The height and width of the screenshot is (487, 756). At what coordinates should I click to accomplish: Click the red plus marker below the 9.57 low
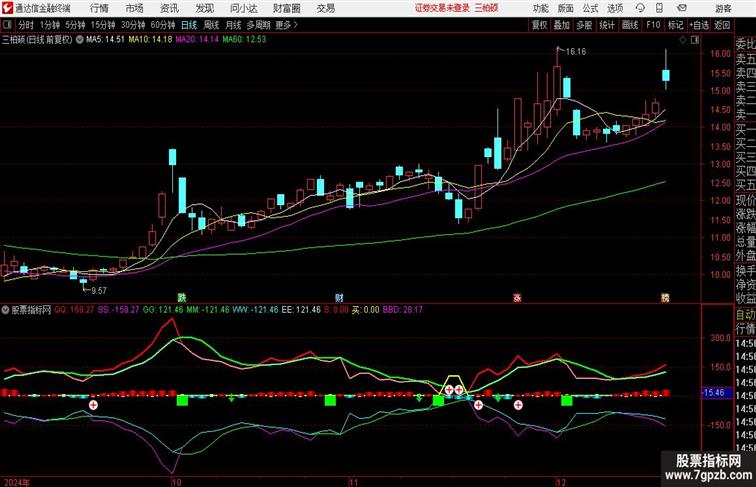point(93,405)
